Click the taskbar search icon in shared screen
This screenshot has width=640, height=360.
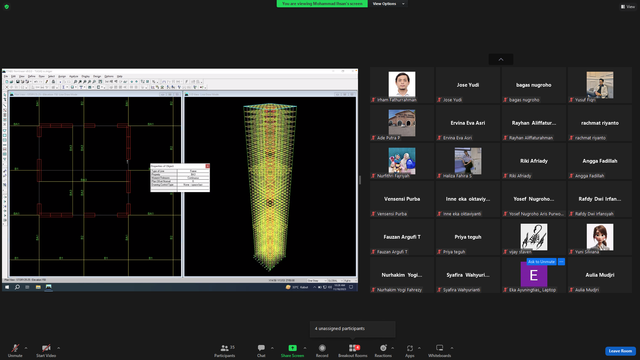(17, 287)
